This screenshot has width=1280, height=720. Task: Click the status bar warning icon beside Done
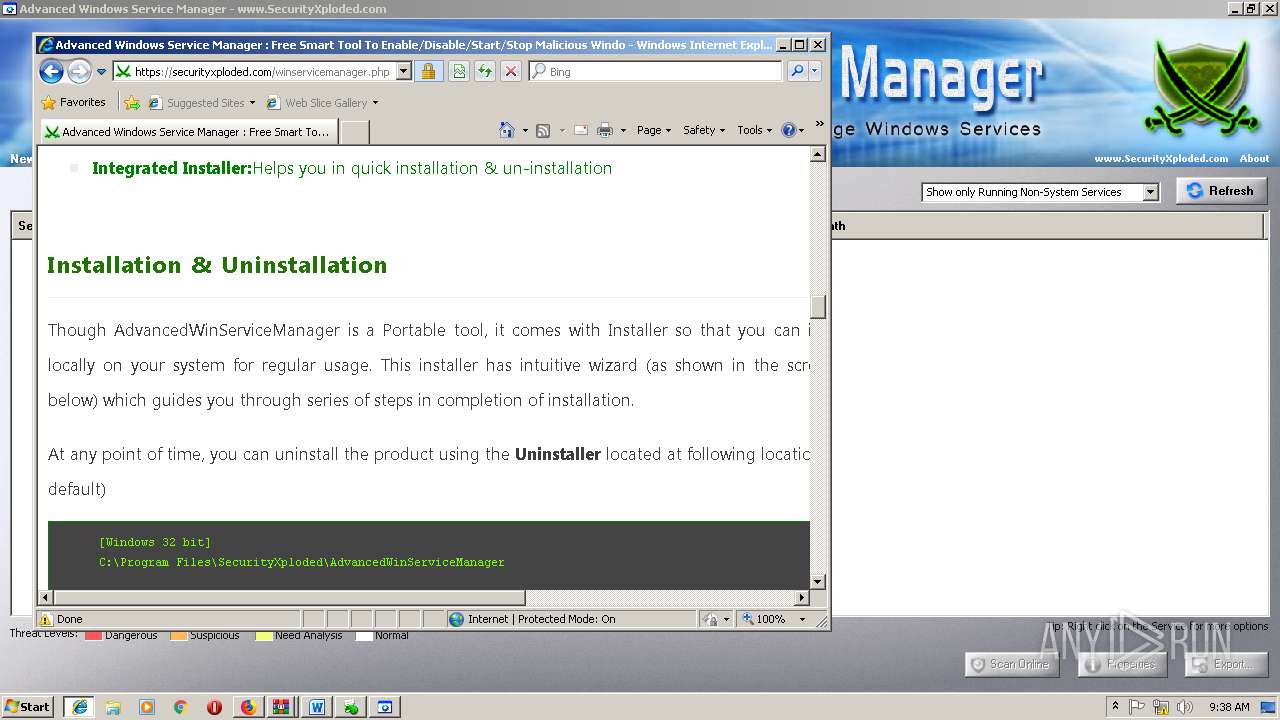tap(45, 619)
